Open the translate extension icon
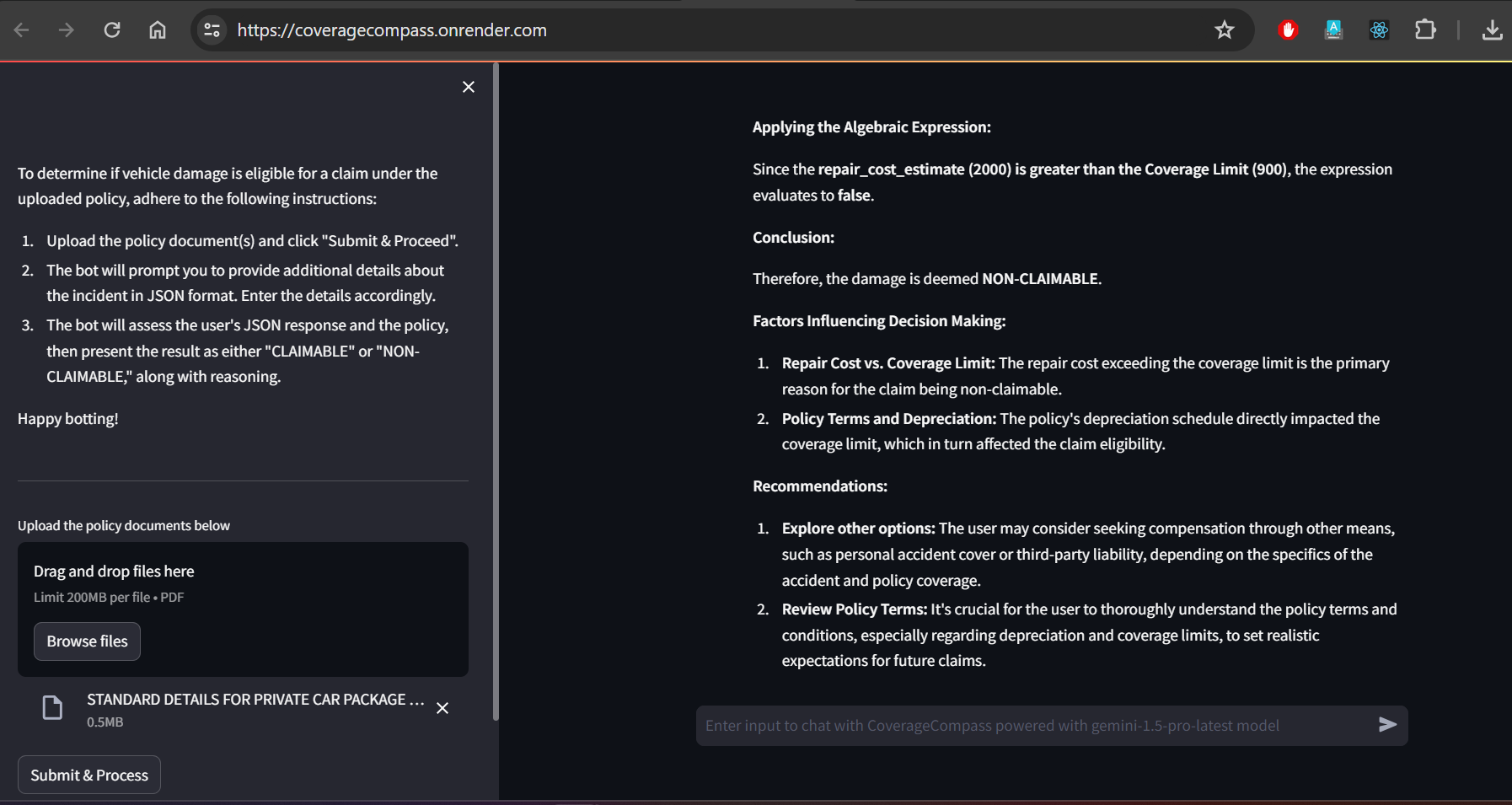 click(x=1333, y=30)
